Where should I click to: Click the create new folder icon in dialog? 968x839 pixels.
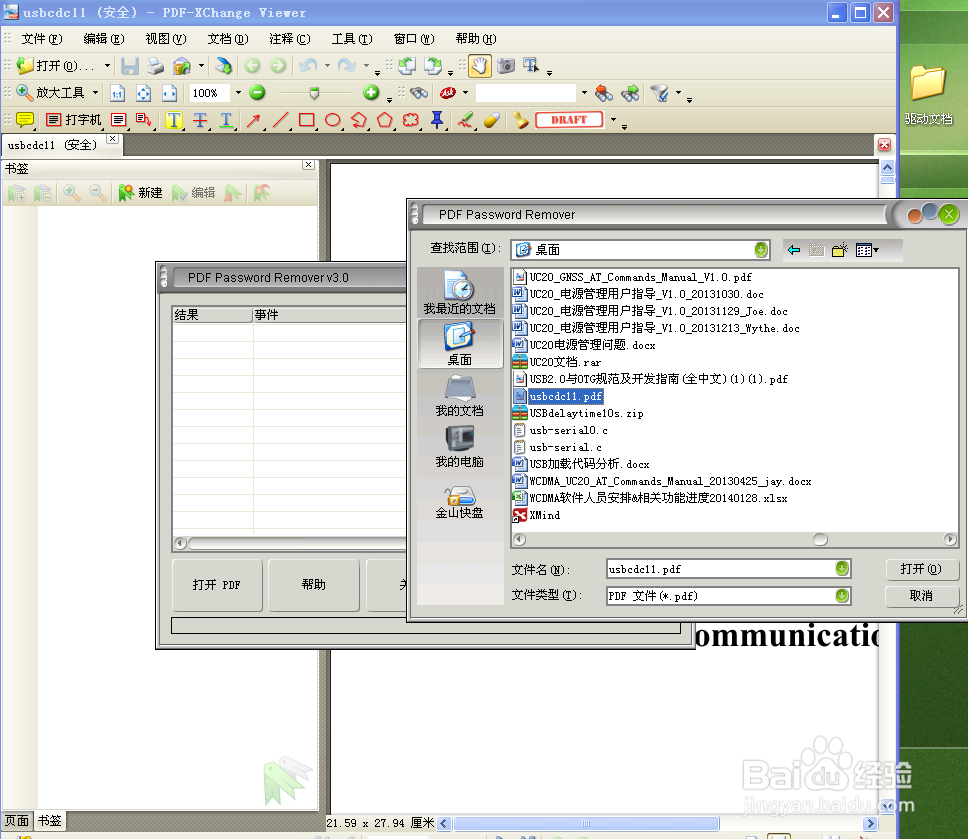[840, 250]
